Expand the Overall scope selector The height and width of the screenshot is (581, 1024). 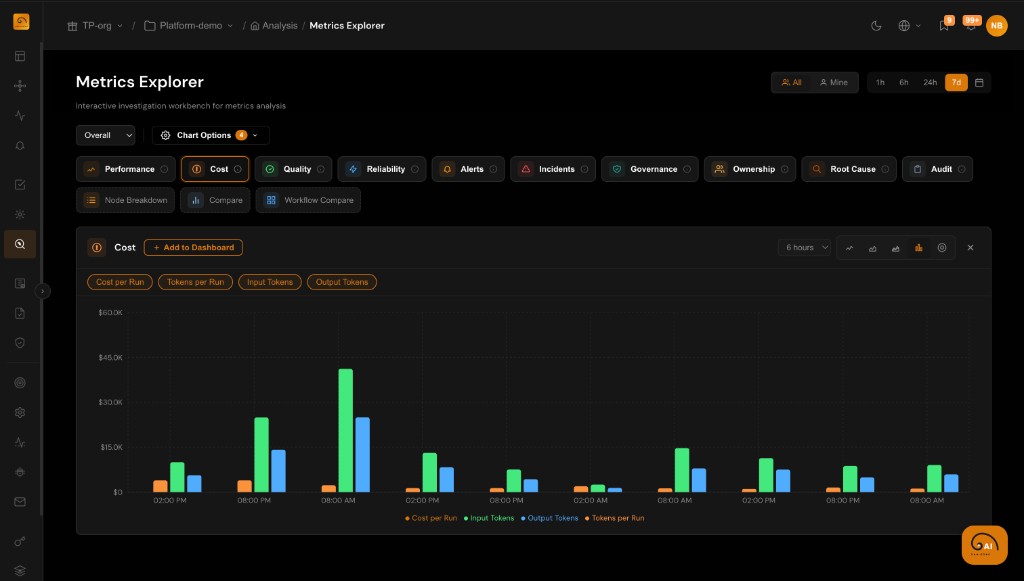105,135
